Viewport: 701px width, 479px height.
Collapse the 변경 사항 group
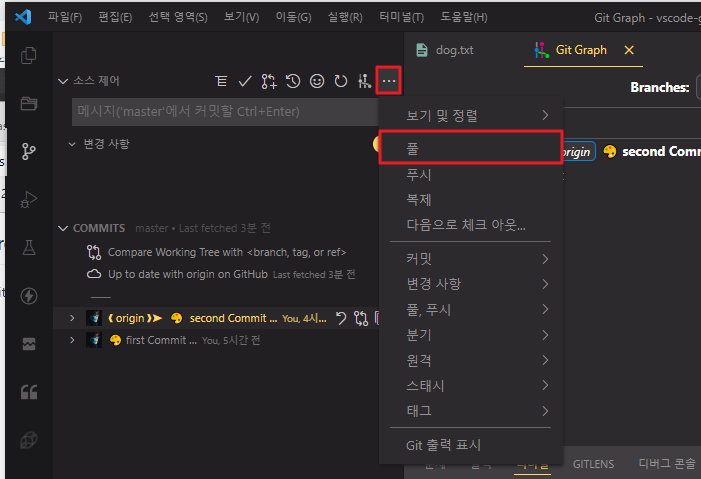[72, 144]
